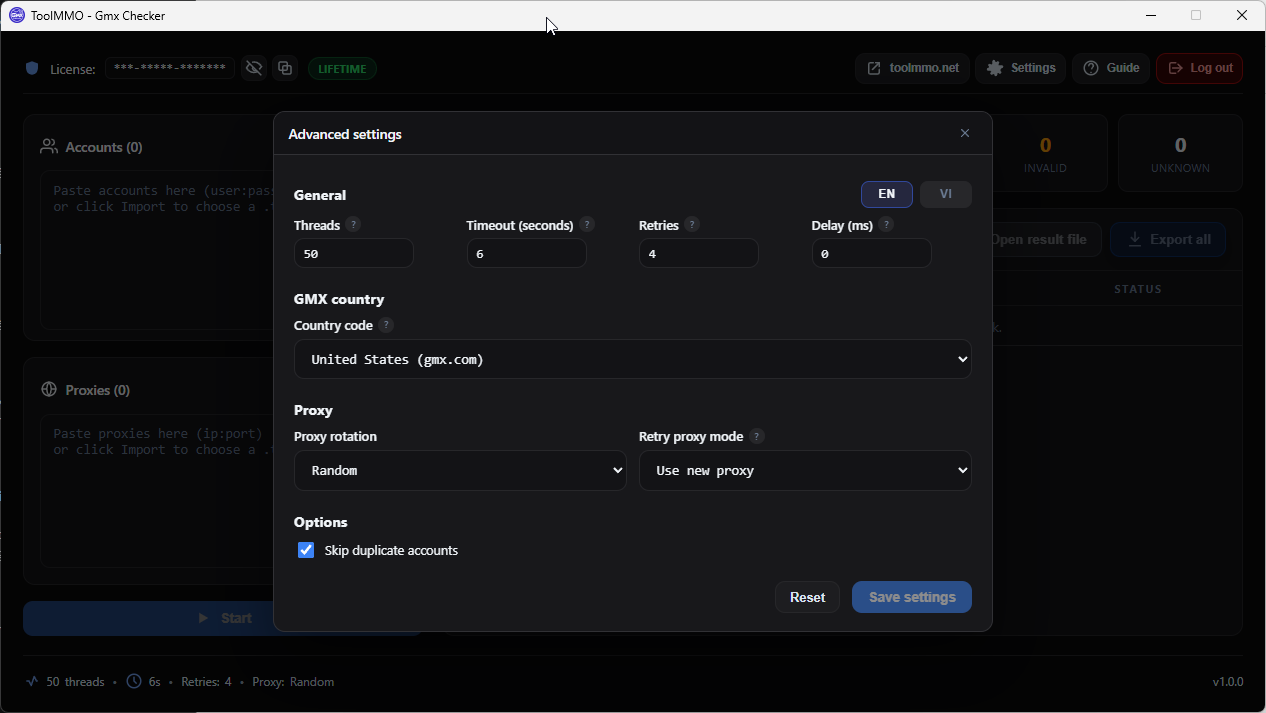Toggle license key visibility eye icon
1266x713 pixels.
click(x=254, y=68)
